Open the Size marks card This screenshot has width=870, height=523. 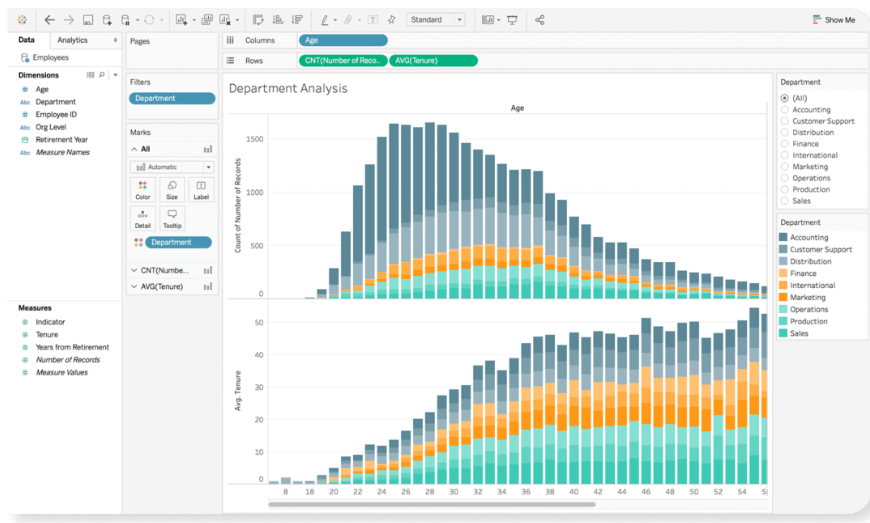(x=172, y=189)
